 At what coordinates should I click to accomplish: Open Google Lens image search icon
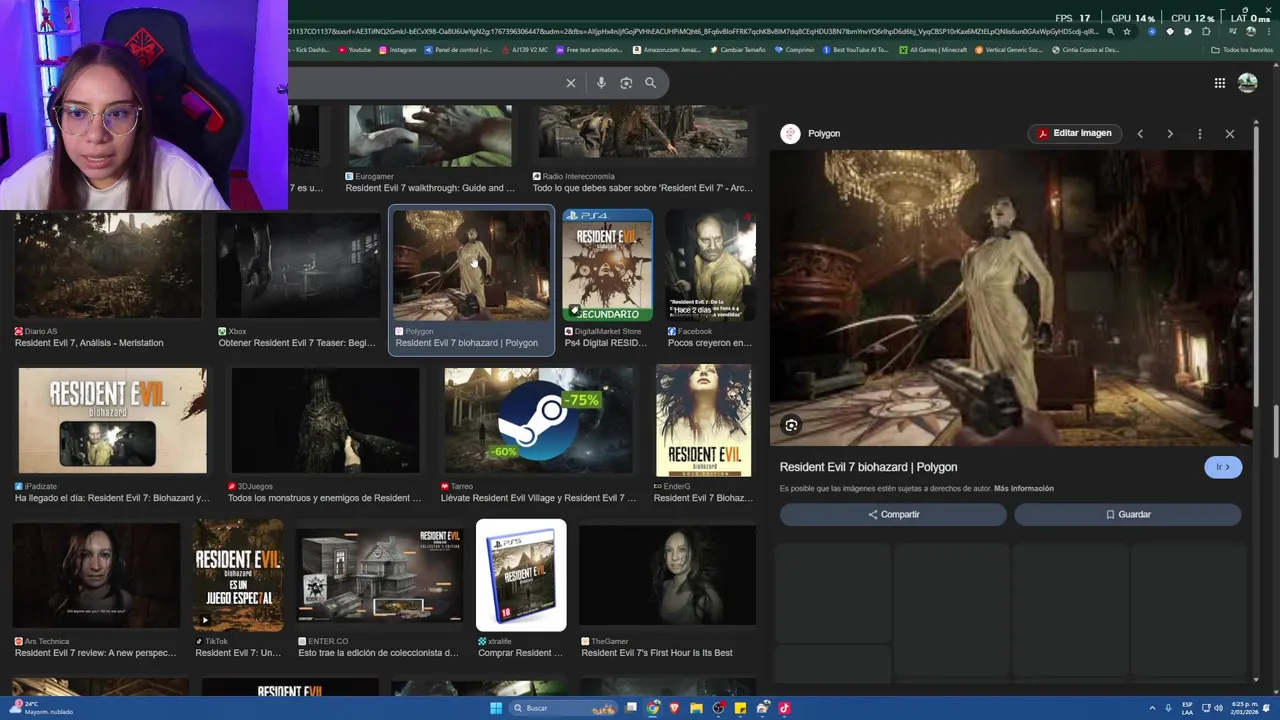626,83
